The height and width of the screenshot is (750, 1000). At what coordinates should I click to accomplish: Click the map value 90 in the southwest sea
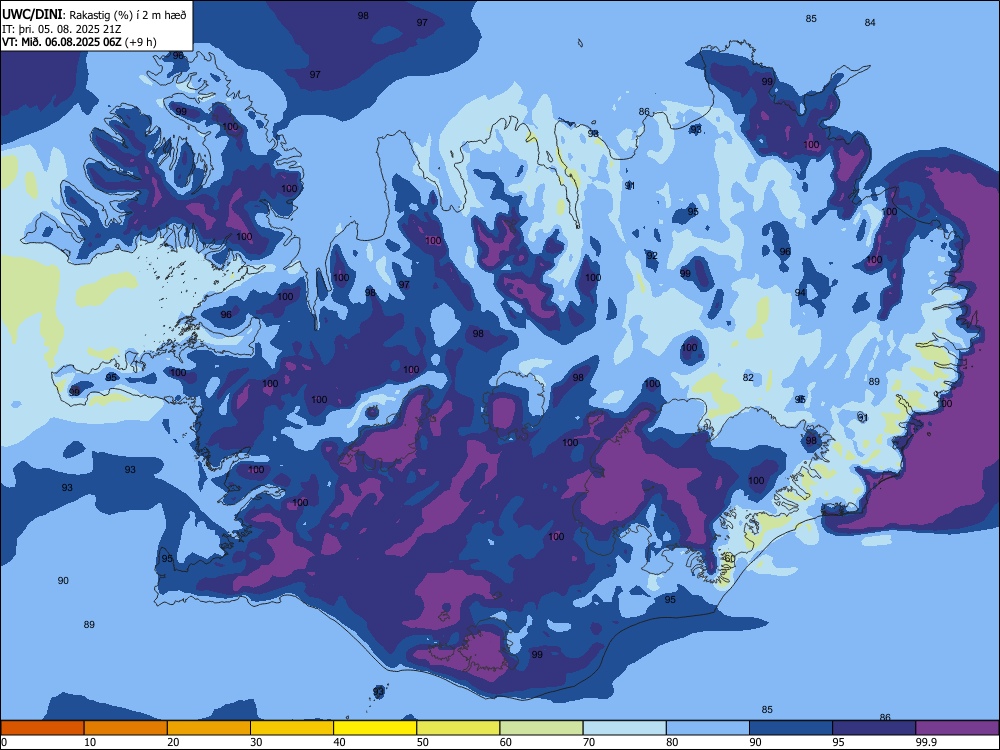click(x=63, y=580)
